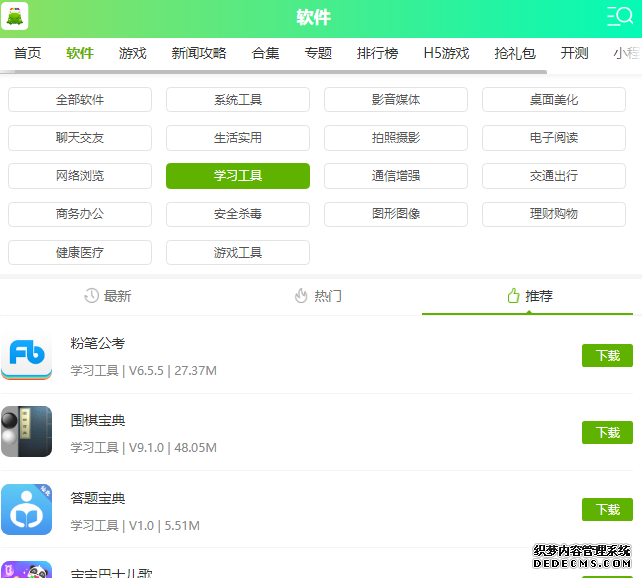This screenshot has width=642, height=578.
Task: Open the 开测 nav tab
Action: tap(574, 53)
